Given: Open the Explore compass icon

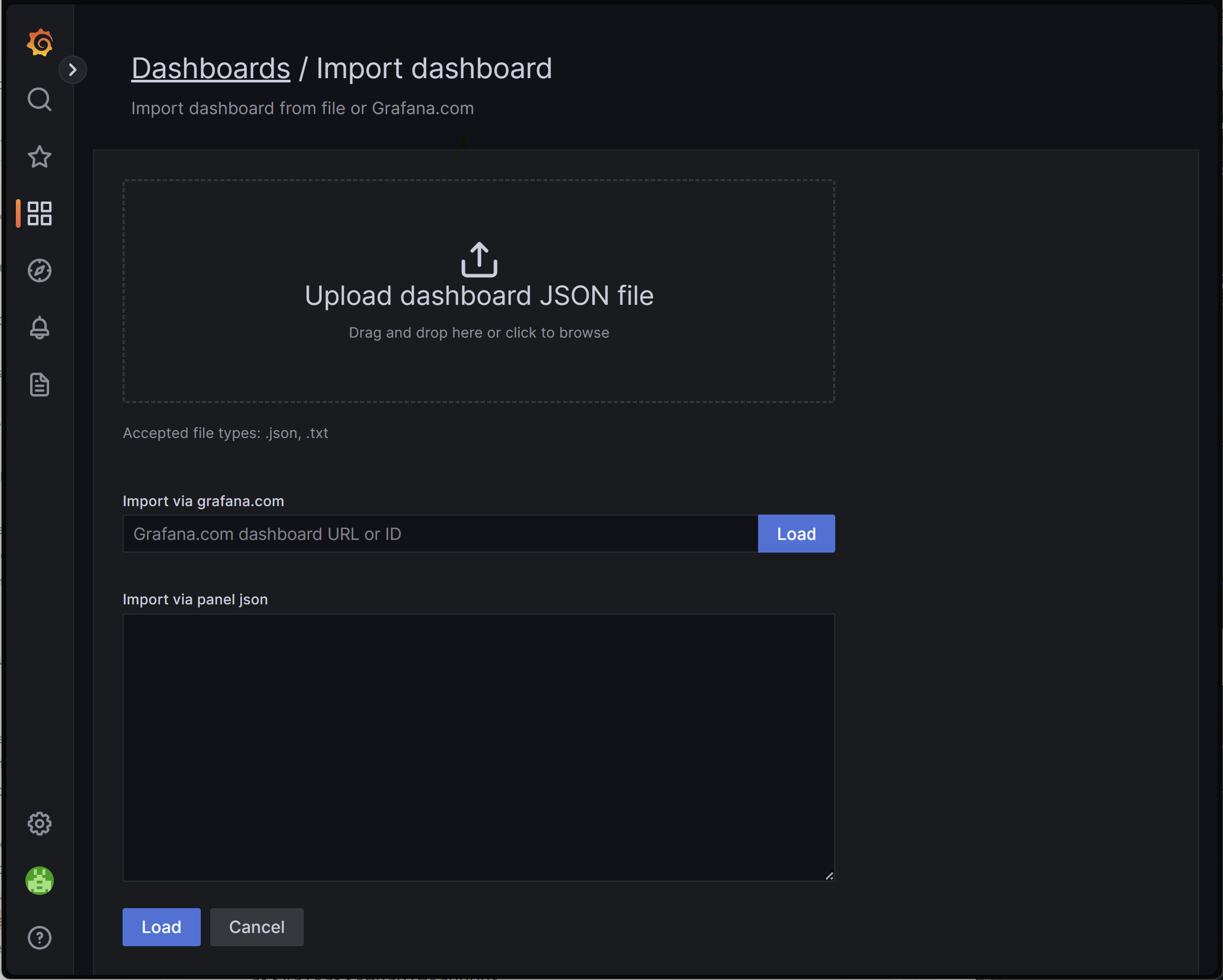Looking at the screenshot, I should pyautogui.click(x=40, y=270).
